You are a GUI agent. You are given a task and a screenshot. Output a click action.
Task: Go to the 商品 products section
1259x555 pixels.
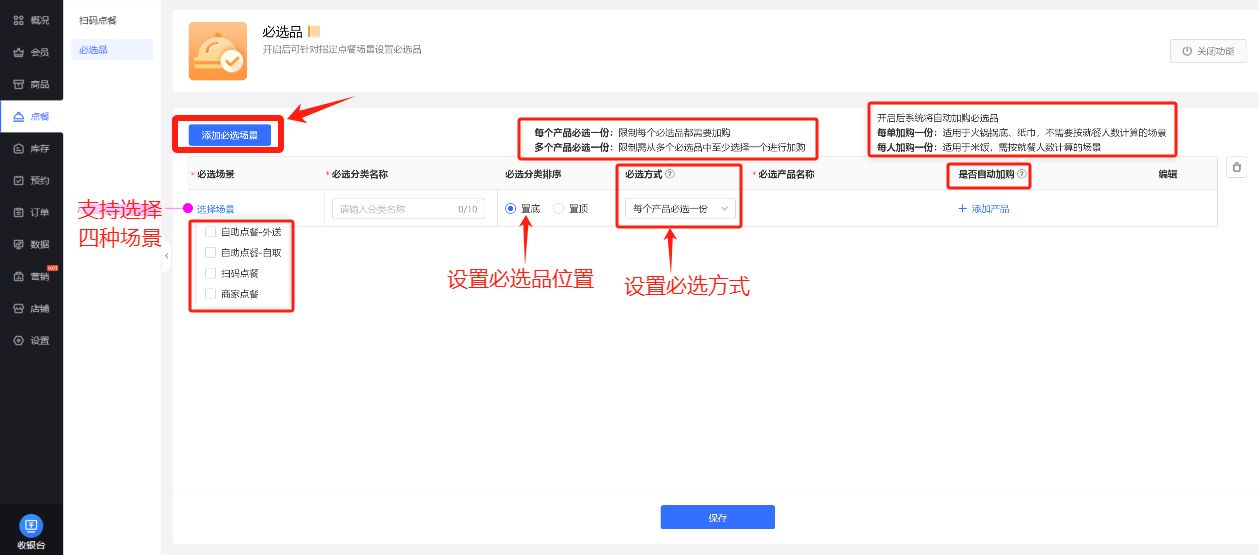[x=31, y=84]
